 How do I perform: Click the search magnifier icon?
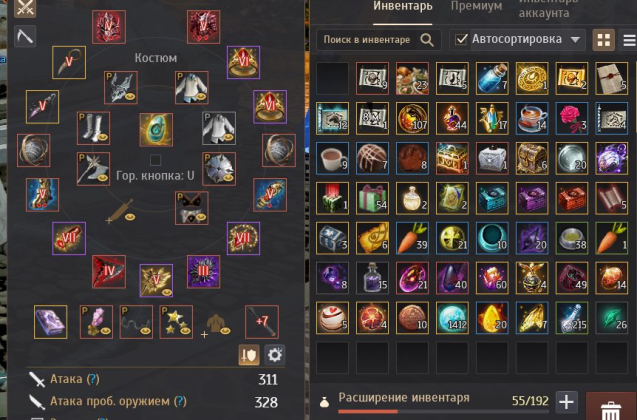click(427, 40)
